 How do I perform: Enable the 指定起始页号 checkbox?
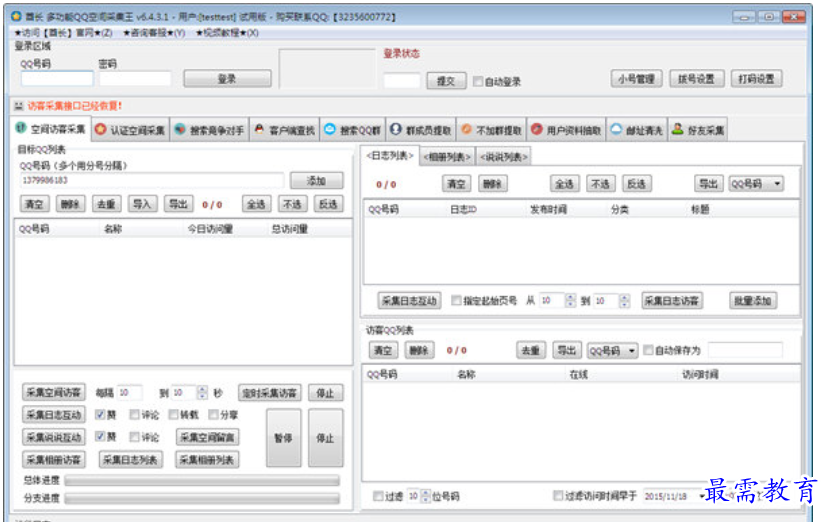tap(456, 300)
